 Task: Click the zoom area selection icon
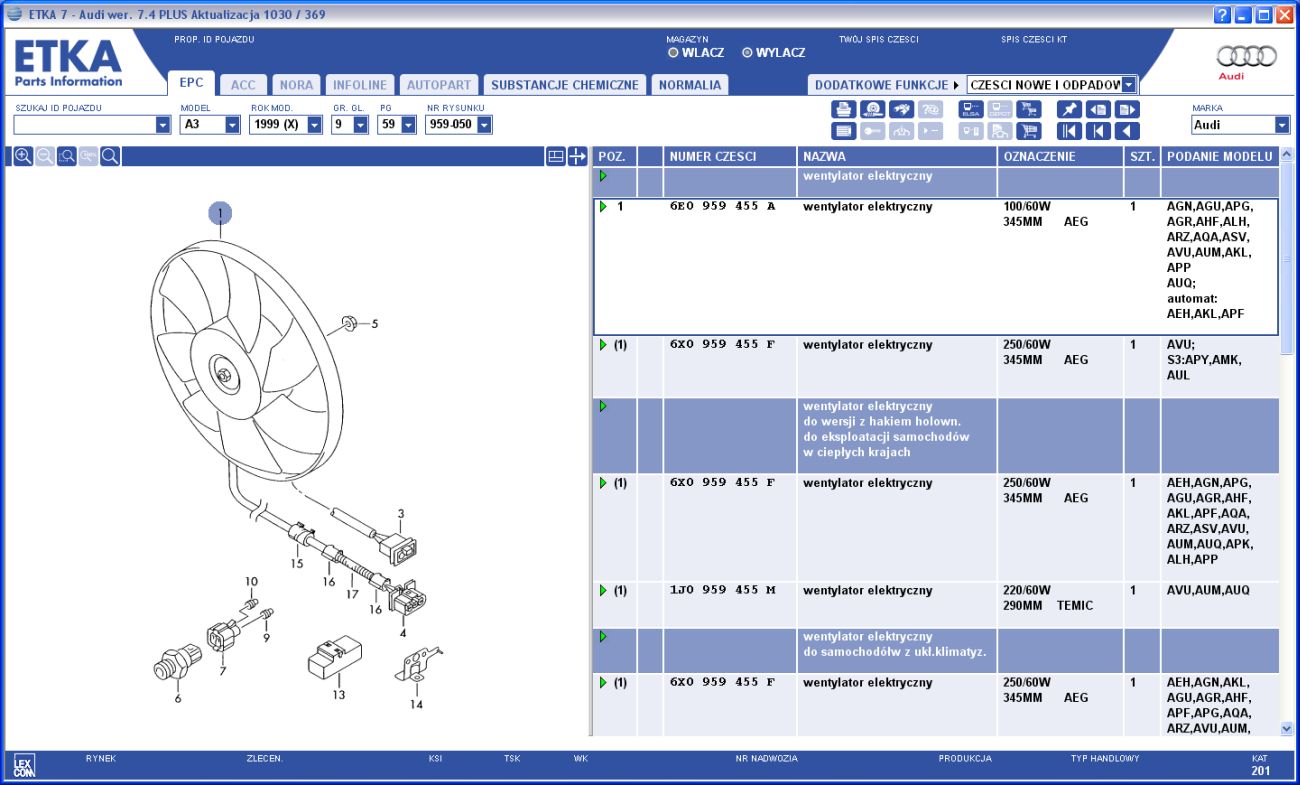[67, 156]
